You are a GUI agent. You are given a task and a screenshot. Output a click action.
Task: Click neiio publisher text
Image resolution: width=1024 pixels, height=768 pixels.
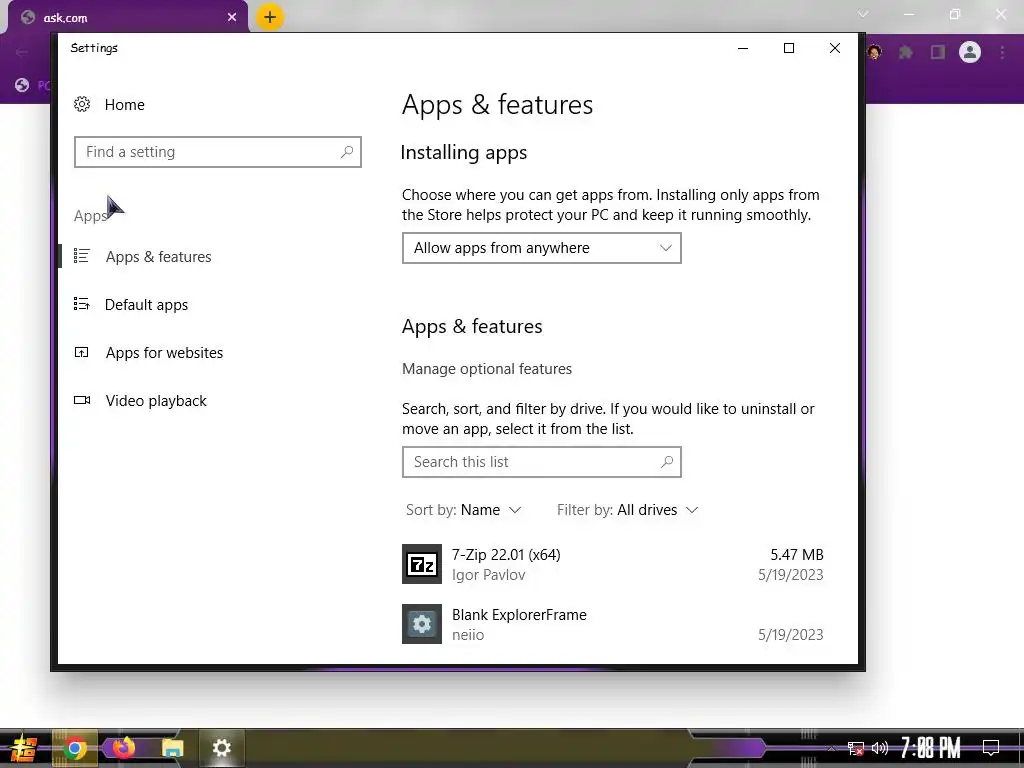(x=468, y=635)
